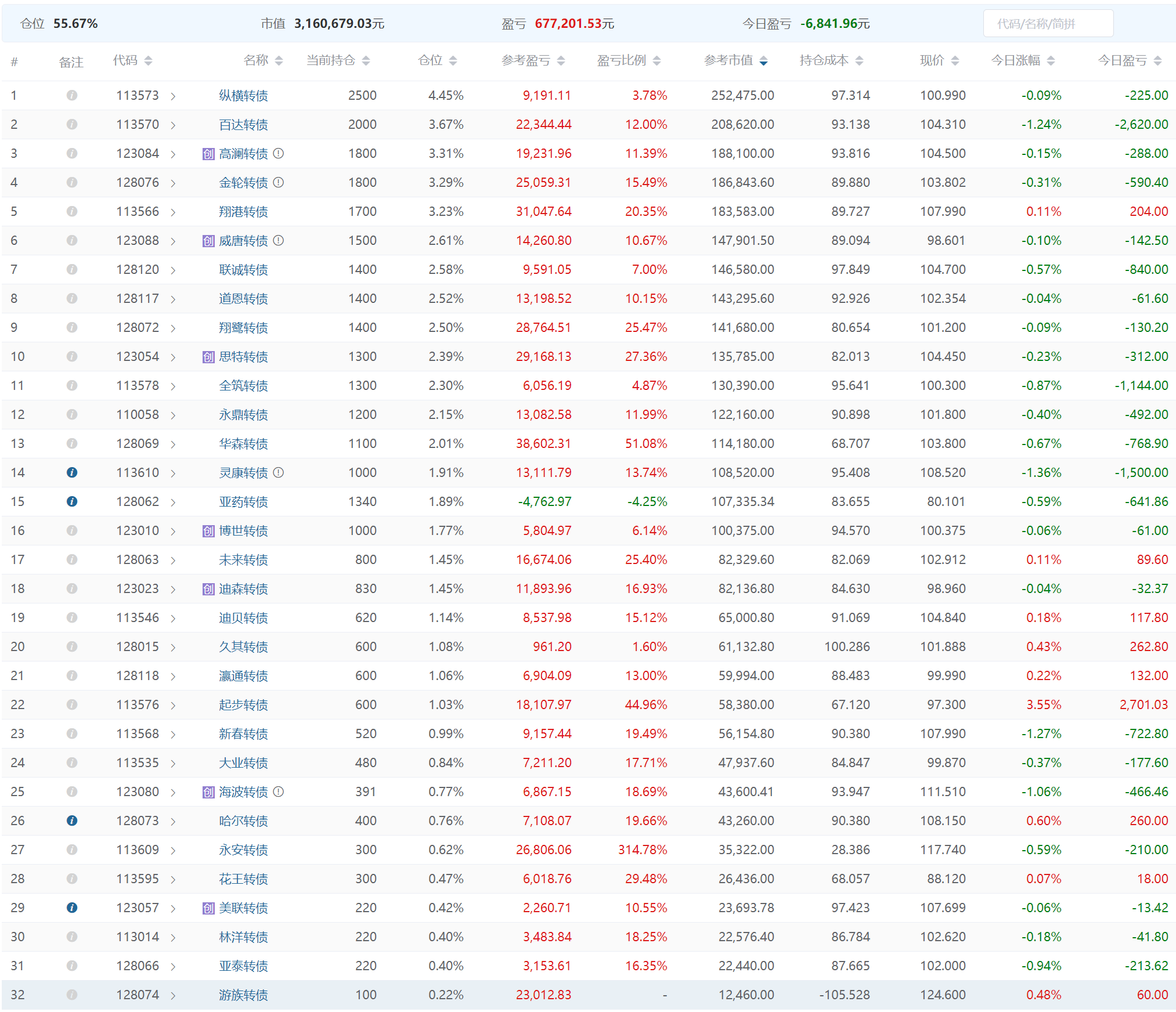Expand details arrow next to code 113573
The height and width of the screenshot is (1012, 1176).
pos(173,96)
